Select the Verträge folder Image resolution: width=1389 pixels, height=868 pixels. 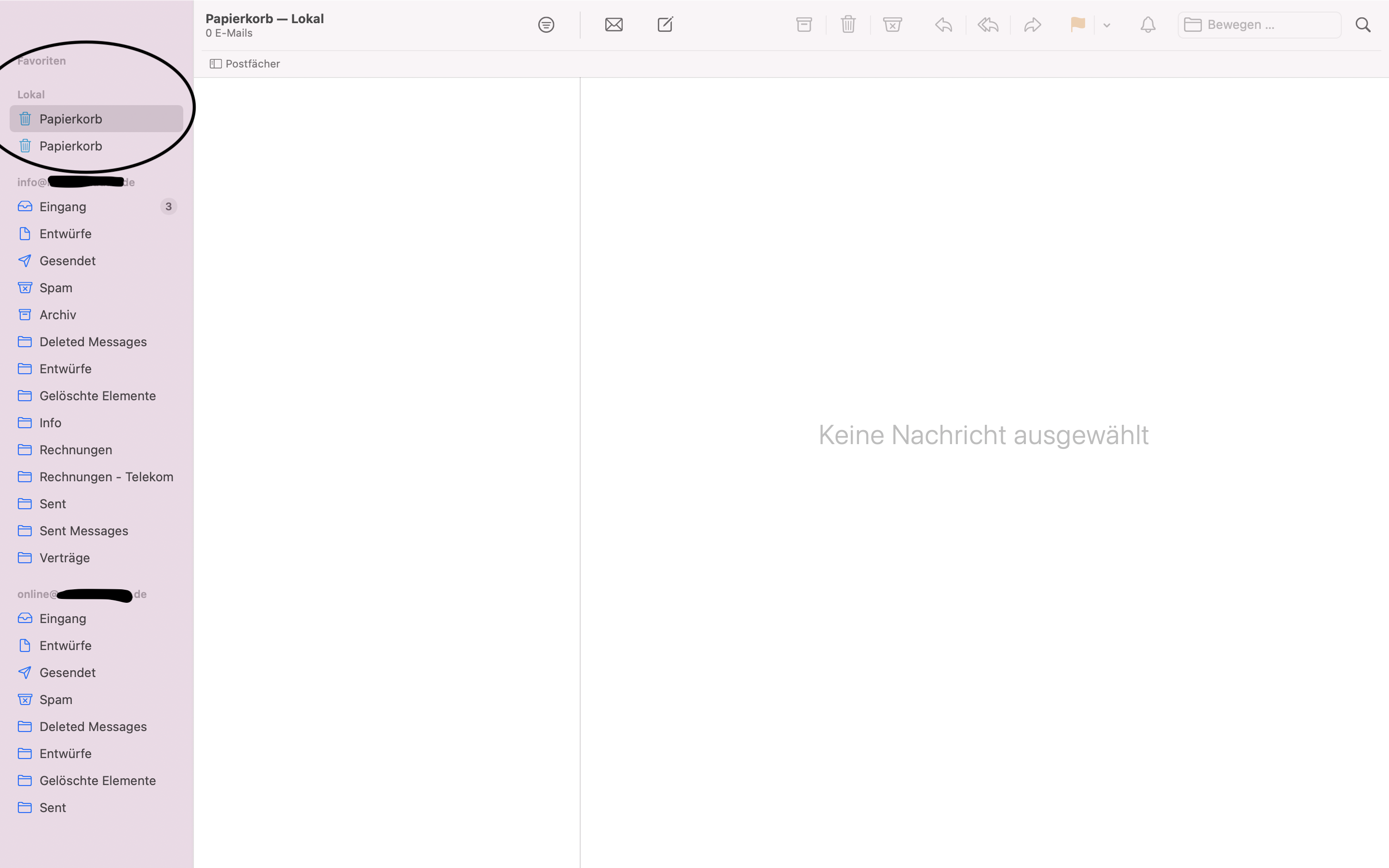click(64, 558)
